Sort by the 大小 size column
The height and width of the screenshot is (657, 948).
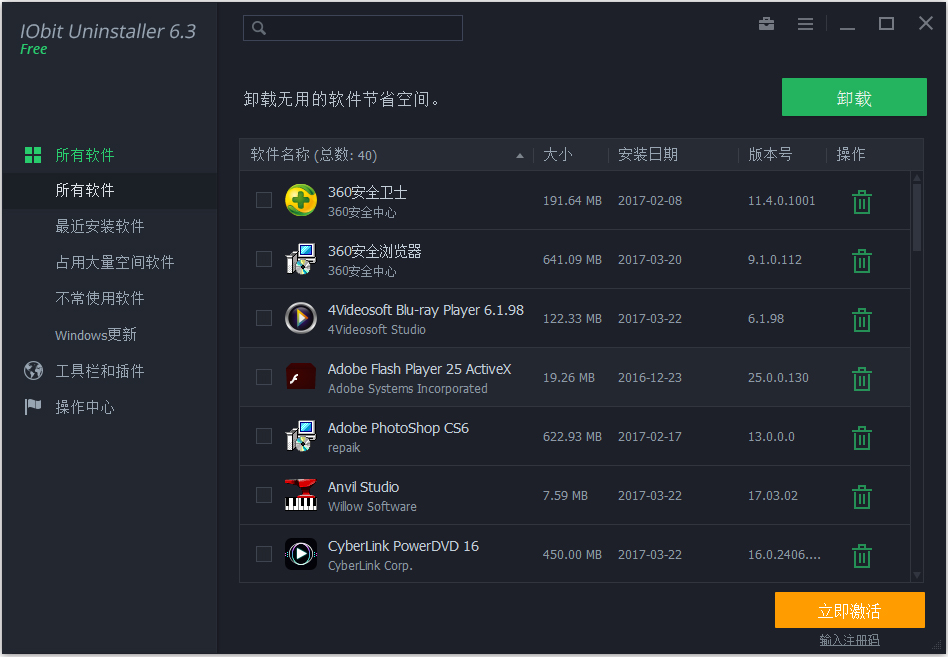click(x=558, y=155)
